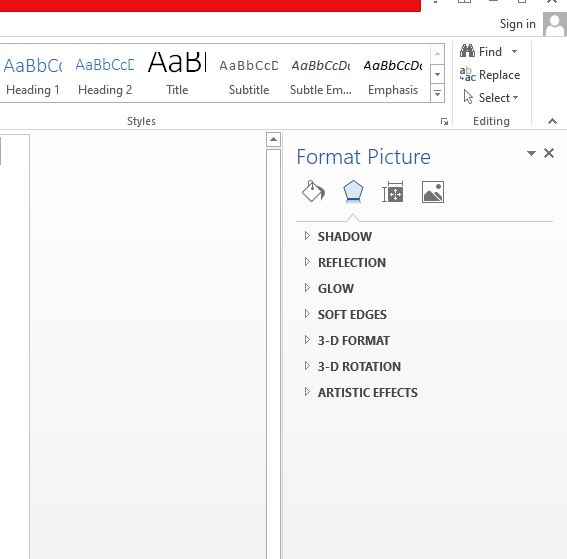
Task: Show the next row of styles
Action: 438,74
